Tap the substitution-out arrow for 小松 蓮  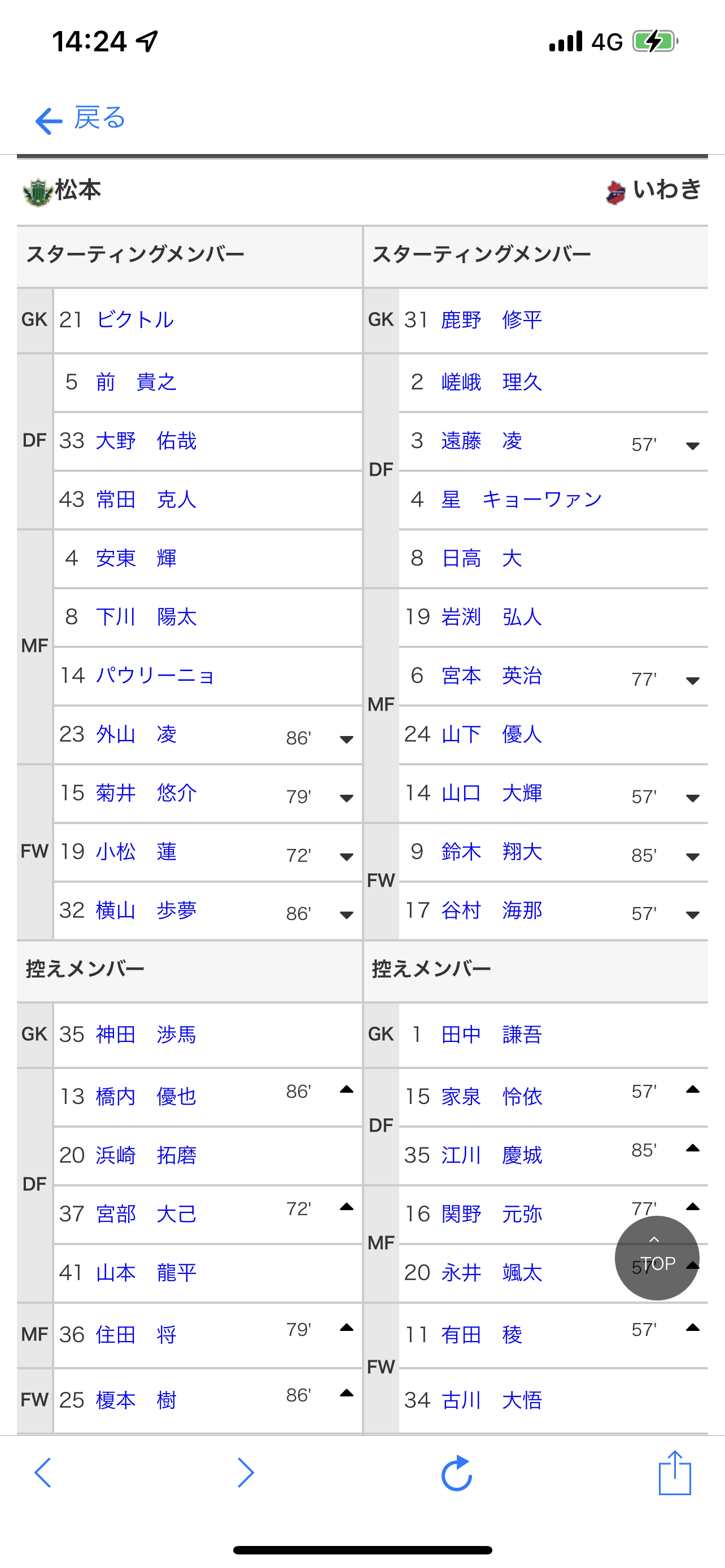[x=346, y=856]
